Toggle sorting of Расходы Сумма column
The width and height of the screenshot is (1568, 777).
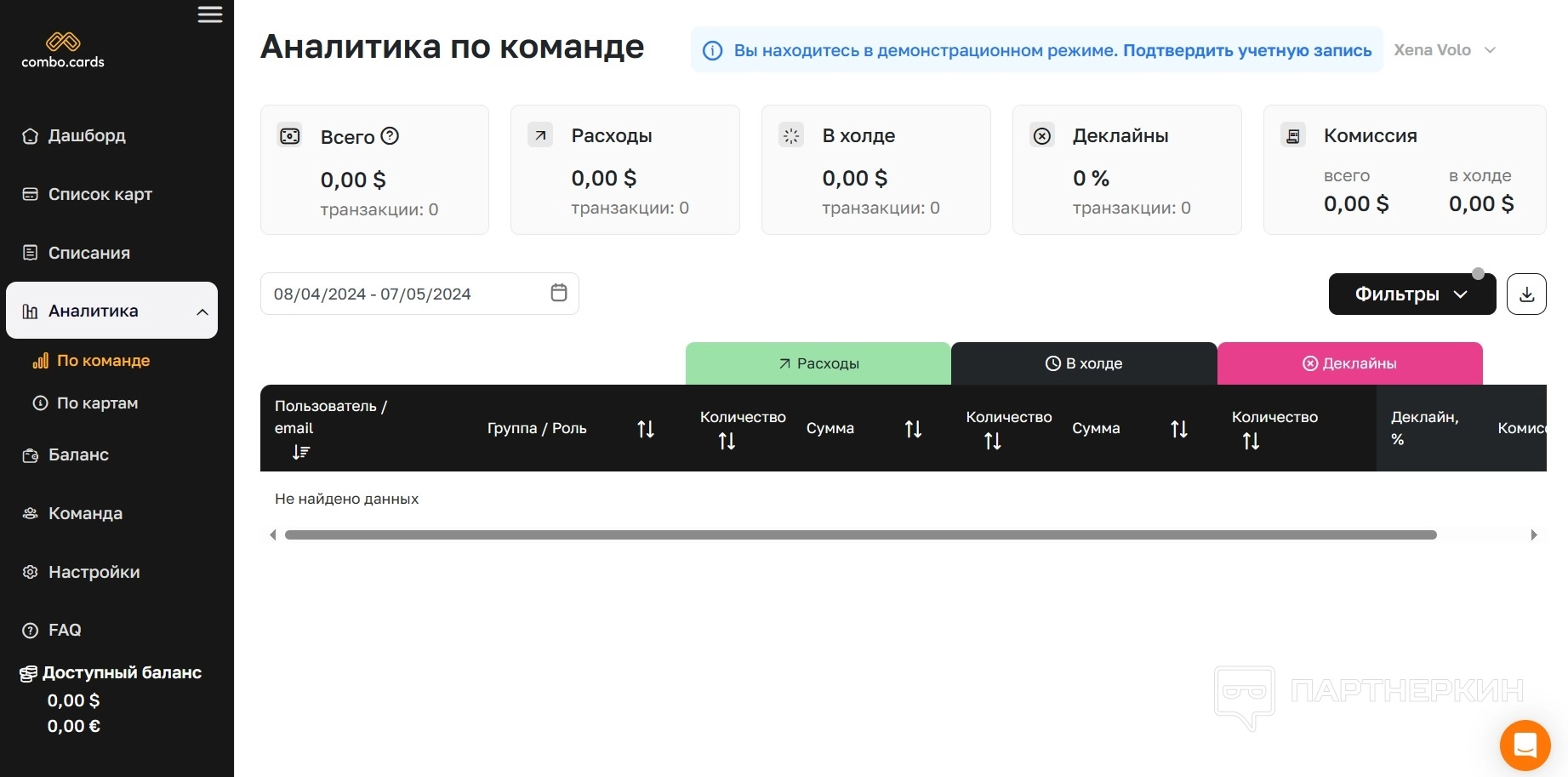pyautogui.click(x=913, y=429)
